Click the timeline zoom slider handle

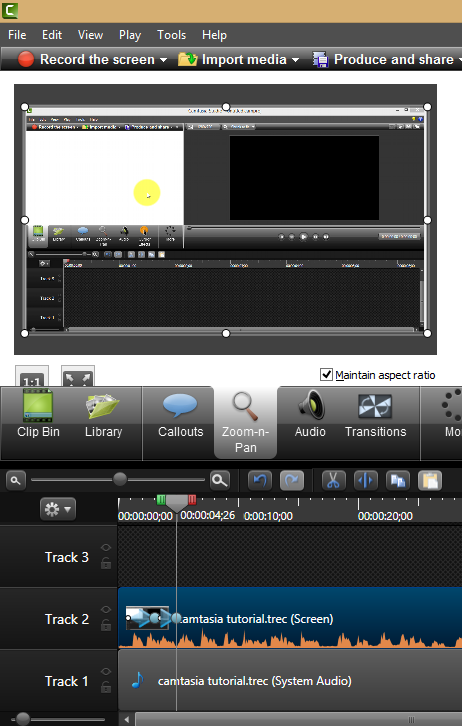pyautogui.click(x=120, y=479)
